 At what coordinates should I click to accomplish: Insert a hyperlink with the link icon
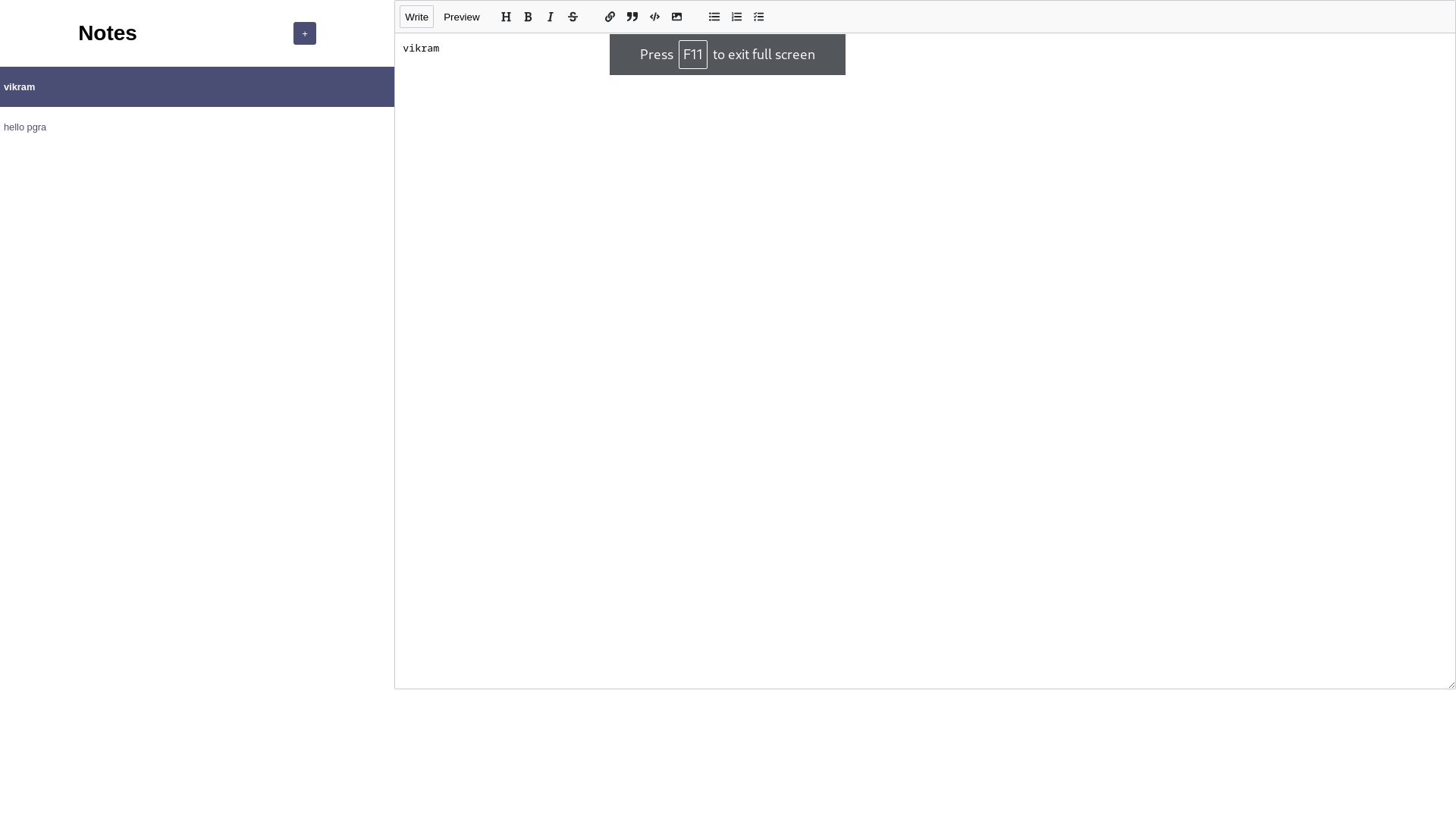click(x=610, y=17)
